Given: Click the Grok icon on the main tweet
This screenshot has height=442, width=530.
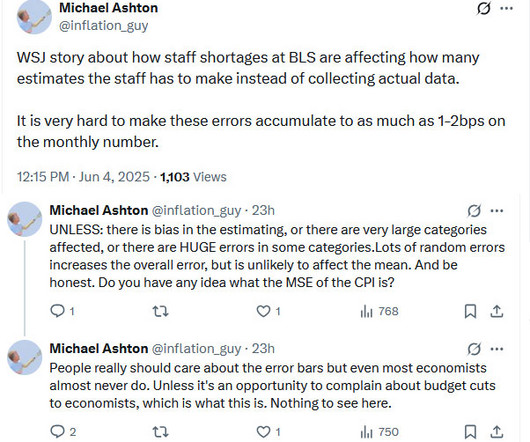Looking at the screenshot, I should pyautogui.click(x=483, y=9).
